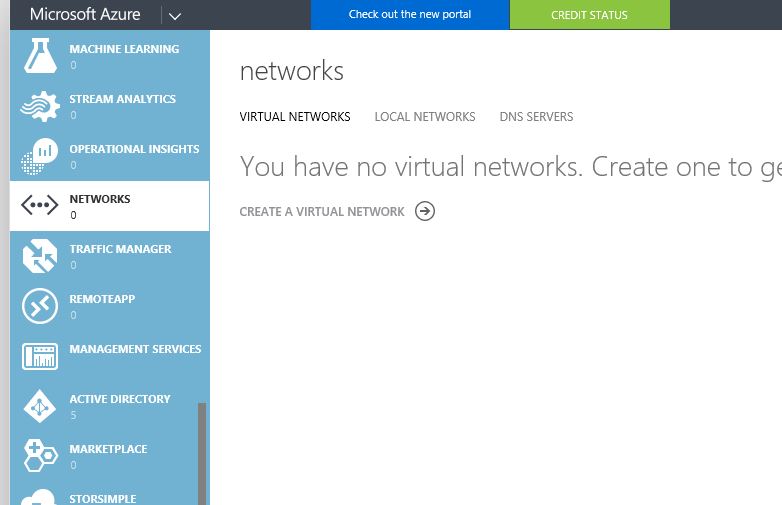The width and height of the screenshot is (782, 505).
Task: Select Marketplace in sidebar
Action: 108,449
